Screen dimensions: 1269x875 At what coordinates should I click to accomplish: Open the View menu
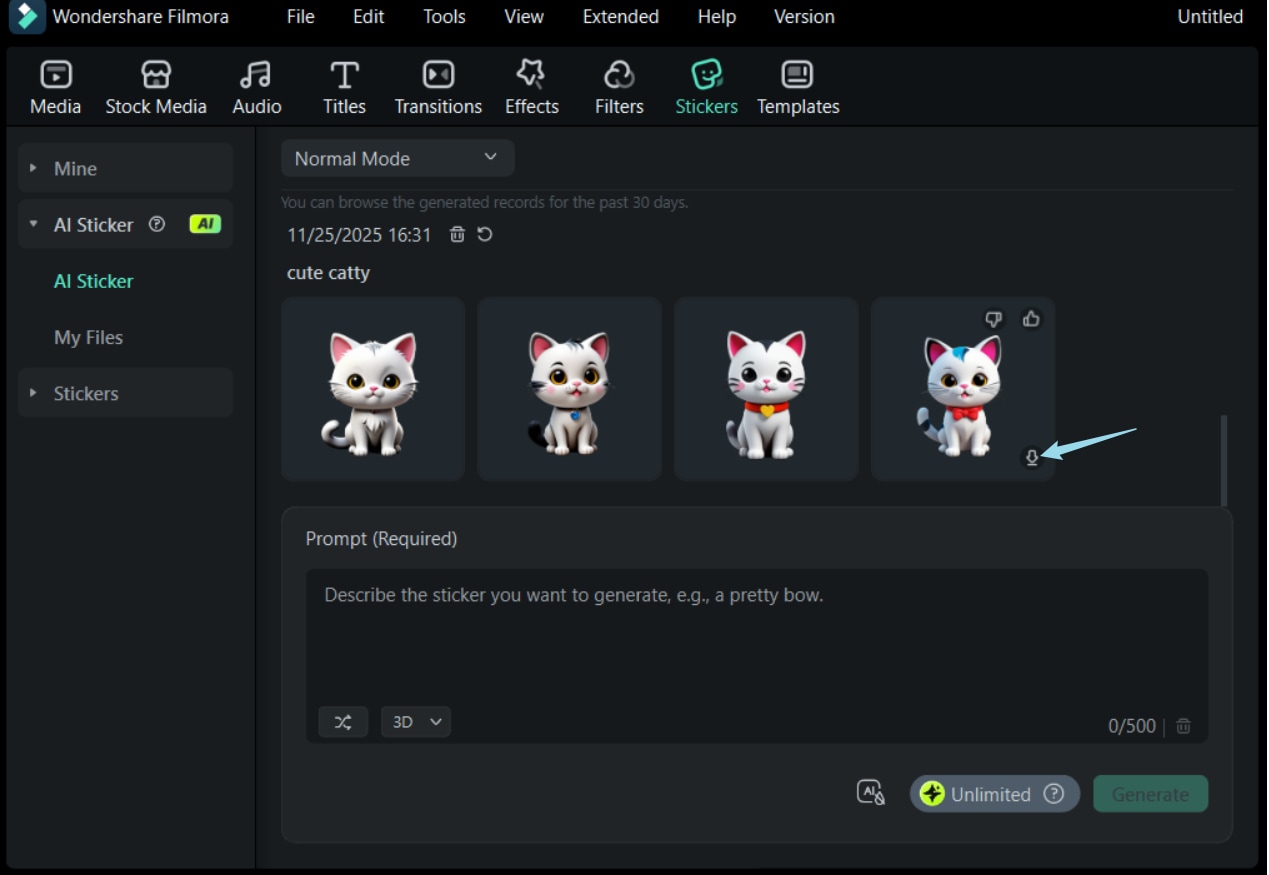(x=524, y=17)
